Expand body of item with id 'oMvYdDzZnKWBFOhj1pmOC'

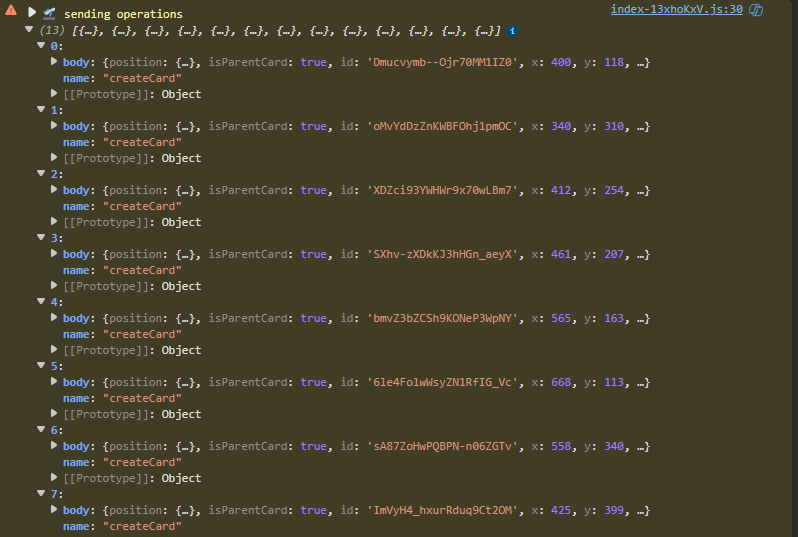coord(54,126)
